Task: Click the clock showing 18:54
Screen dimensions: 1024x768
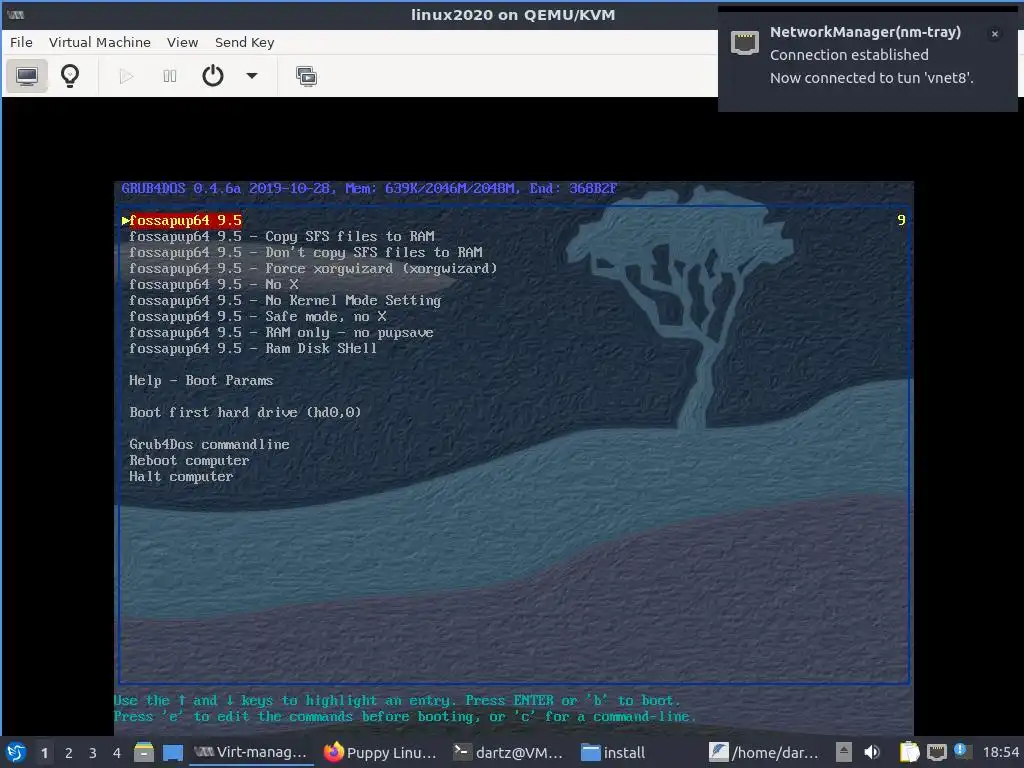Action: pos(1000,753)
